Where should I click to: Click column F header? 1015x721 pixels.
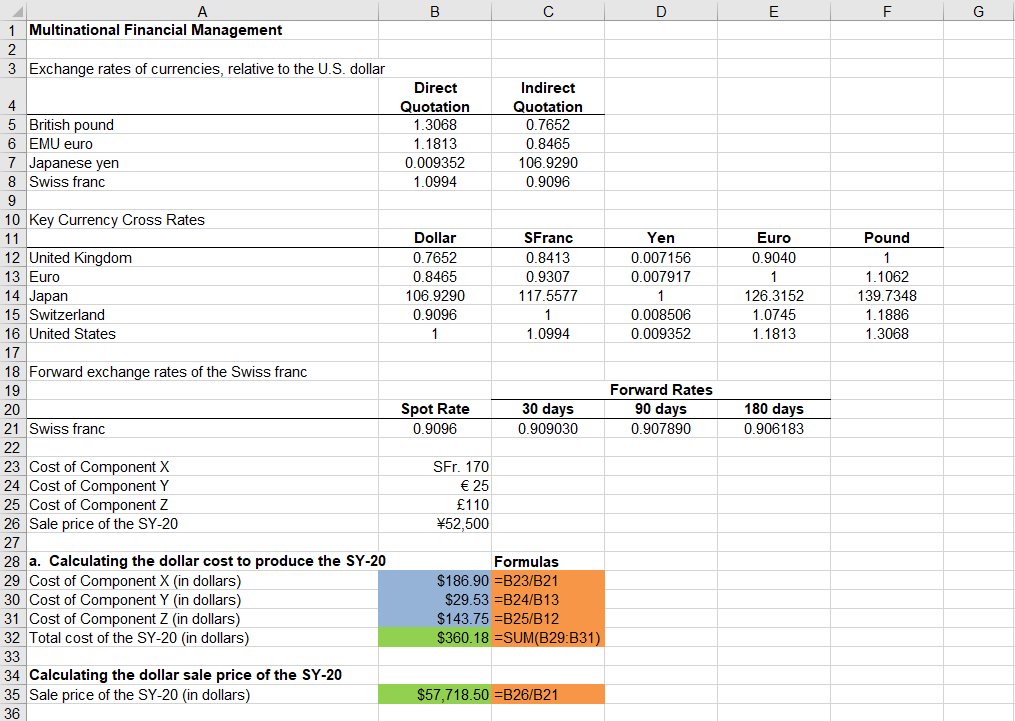pyautogui.click(x=887, y=11)
